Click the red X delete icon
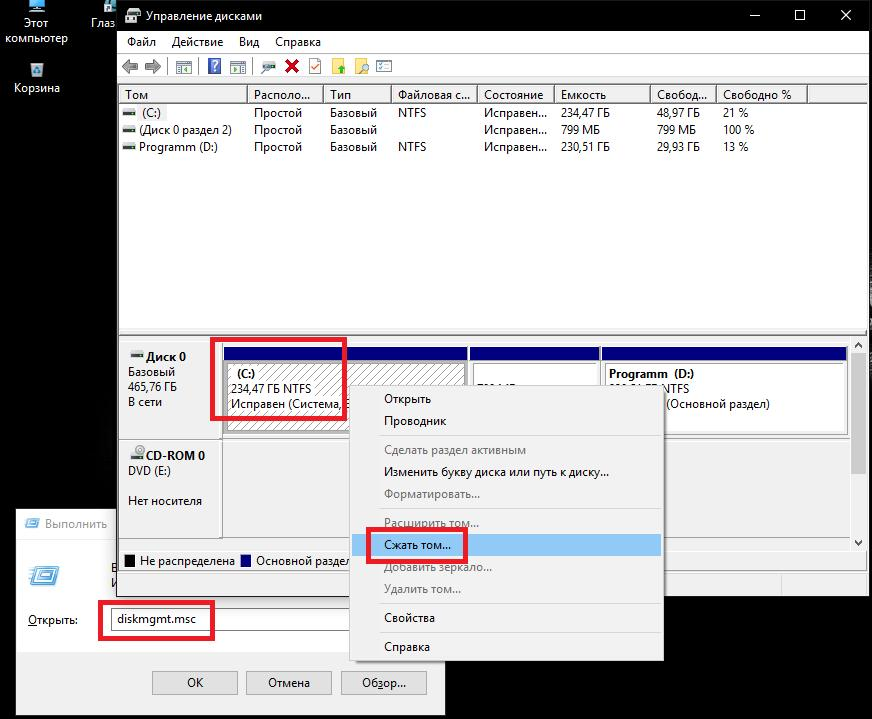 (x=292, y=66)
